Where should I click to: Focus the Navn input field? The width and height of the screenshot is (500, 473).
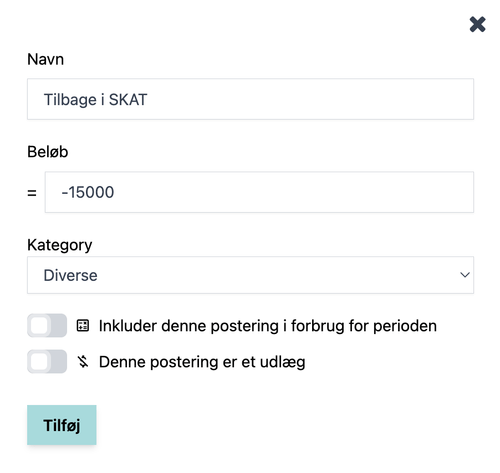click(250, 99)
